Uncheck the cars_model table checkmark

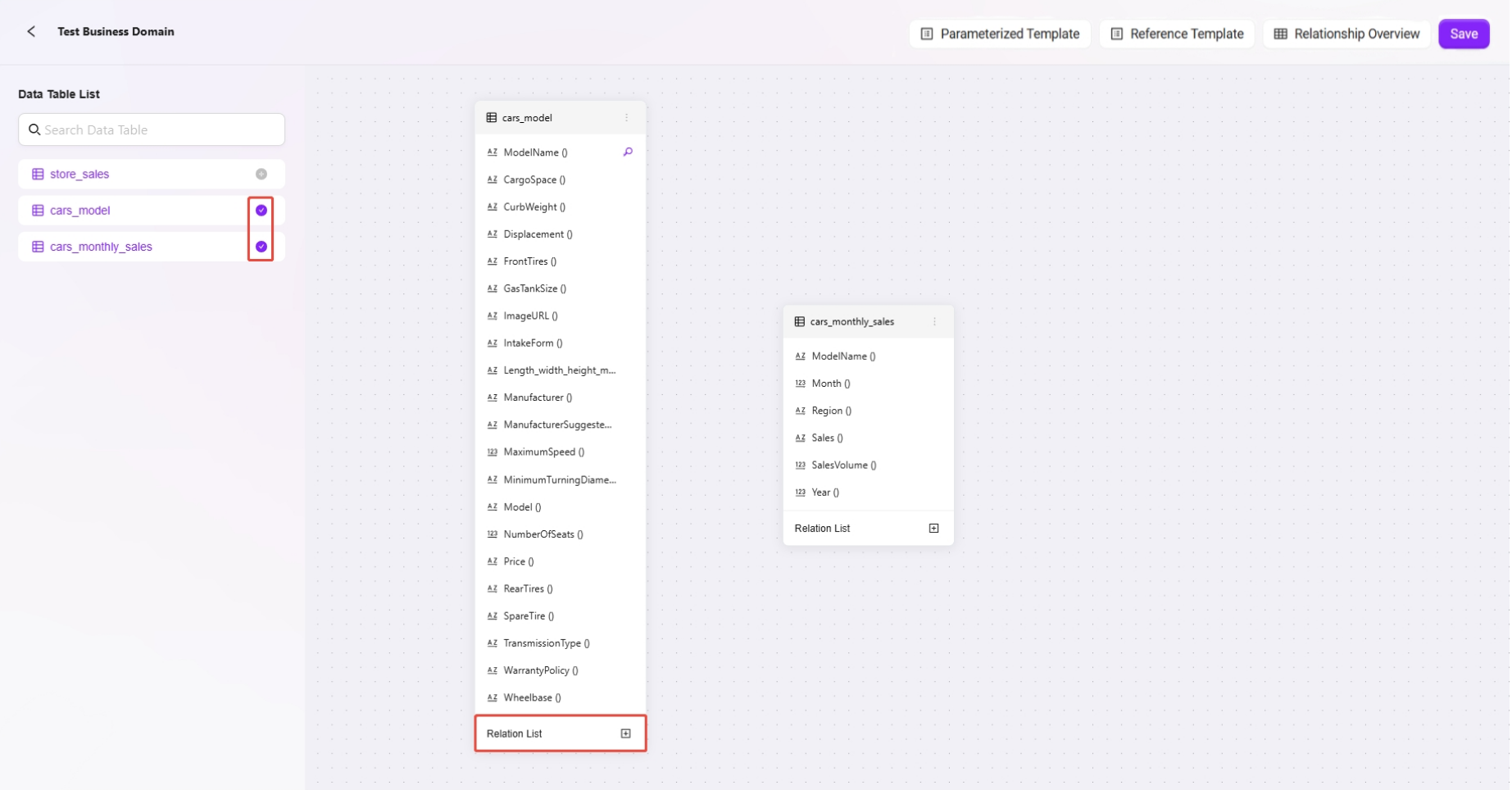[261, 211]
